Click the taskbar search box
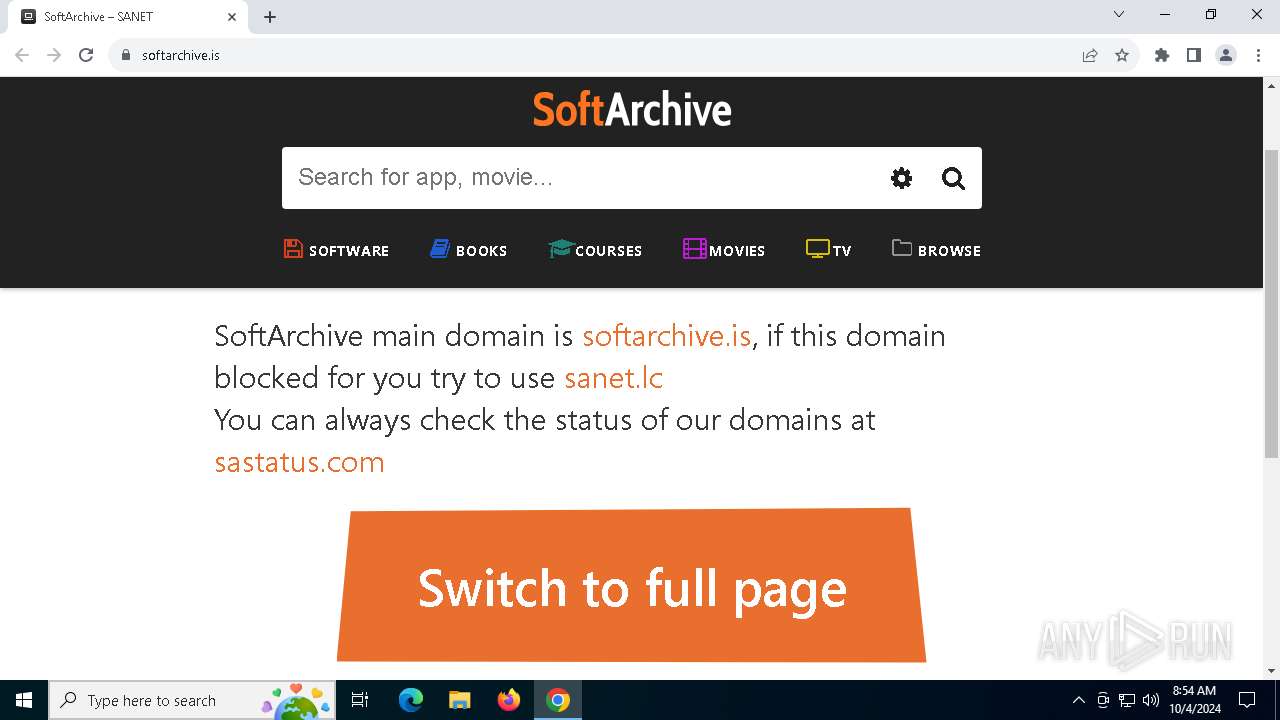 click(192, 700)
